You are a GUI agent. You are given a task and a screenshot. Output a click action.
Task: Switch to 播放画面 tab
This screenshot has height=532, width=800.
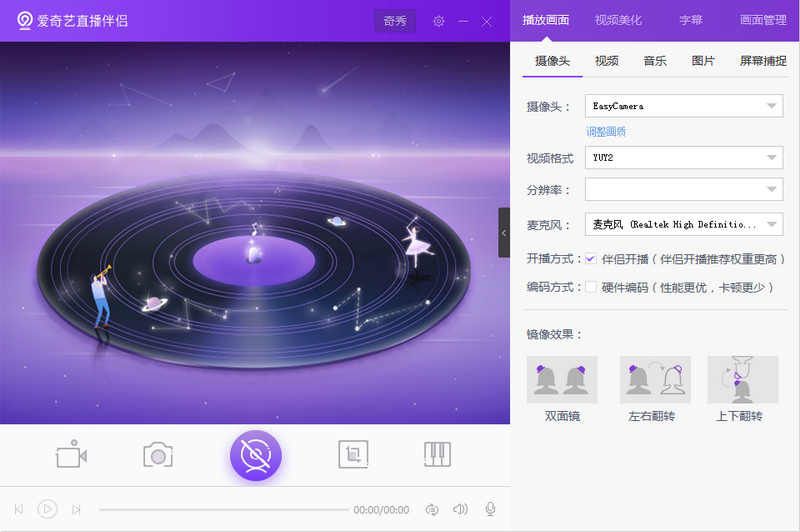click(545, 20)
